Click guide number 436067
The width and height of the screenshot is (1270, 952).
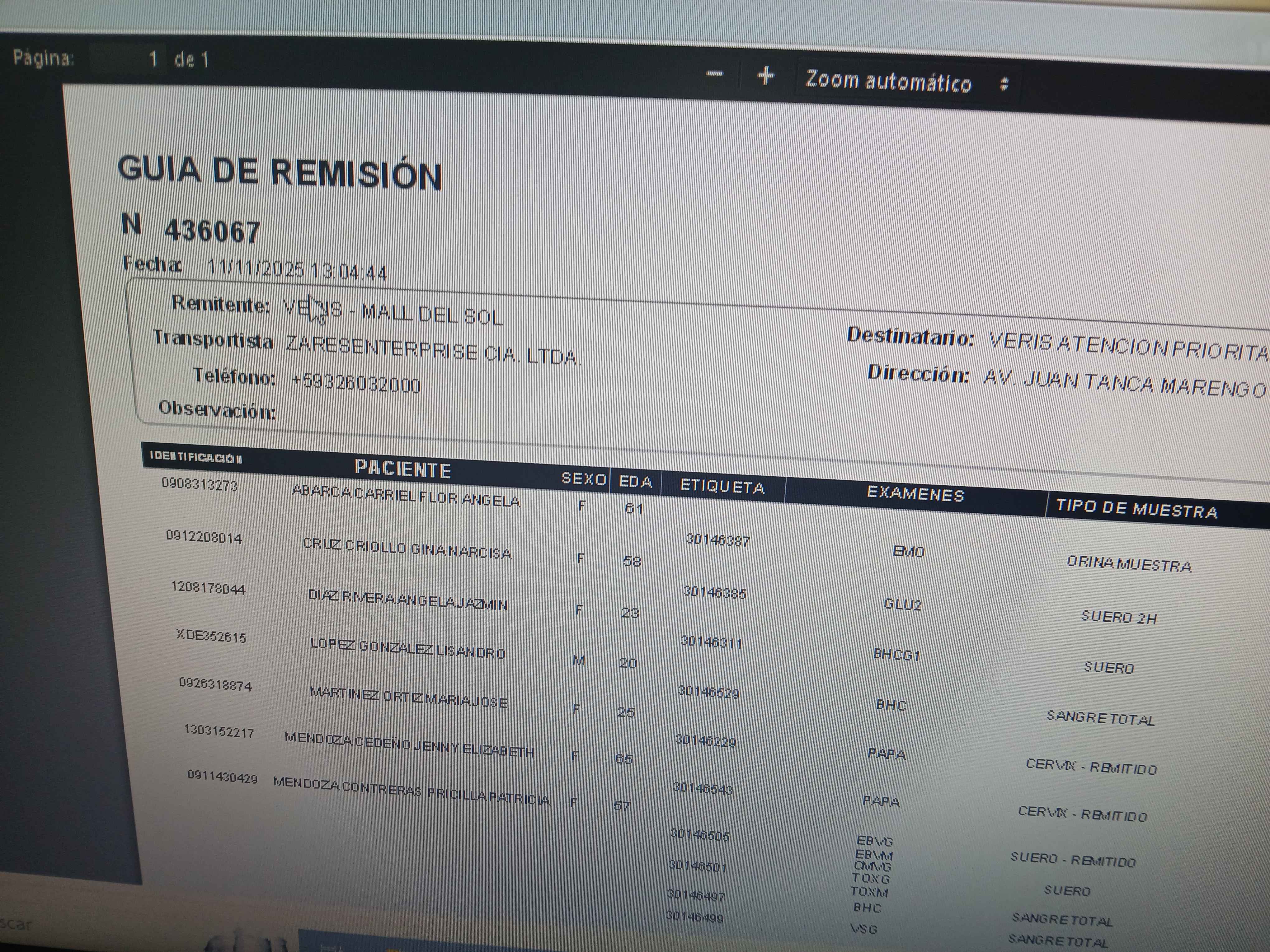point(212,231)
